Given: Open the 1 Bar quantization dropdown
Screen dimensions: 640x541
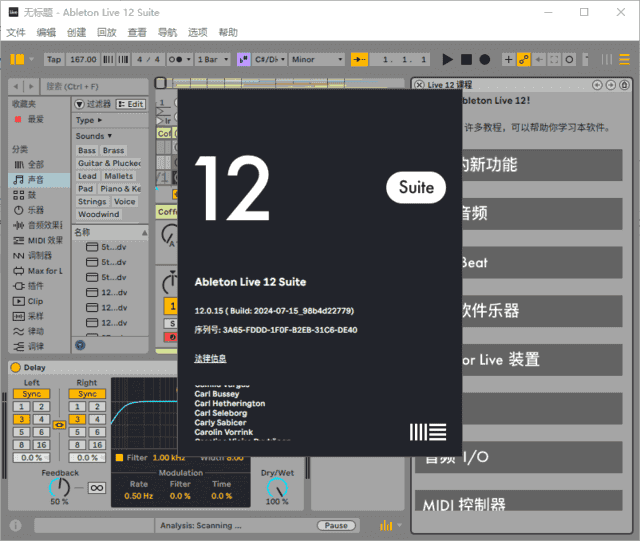Looking at the screenshot, I should (213, 60).
